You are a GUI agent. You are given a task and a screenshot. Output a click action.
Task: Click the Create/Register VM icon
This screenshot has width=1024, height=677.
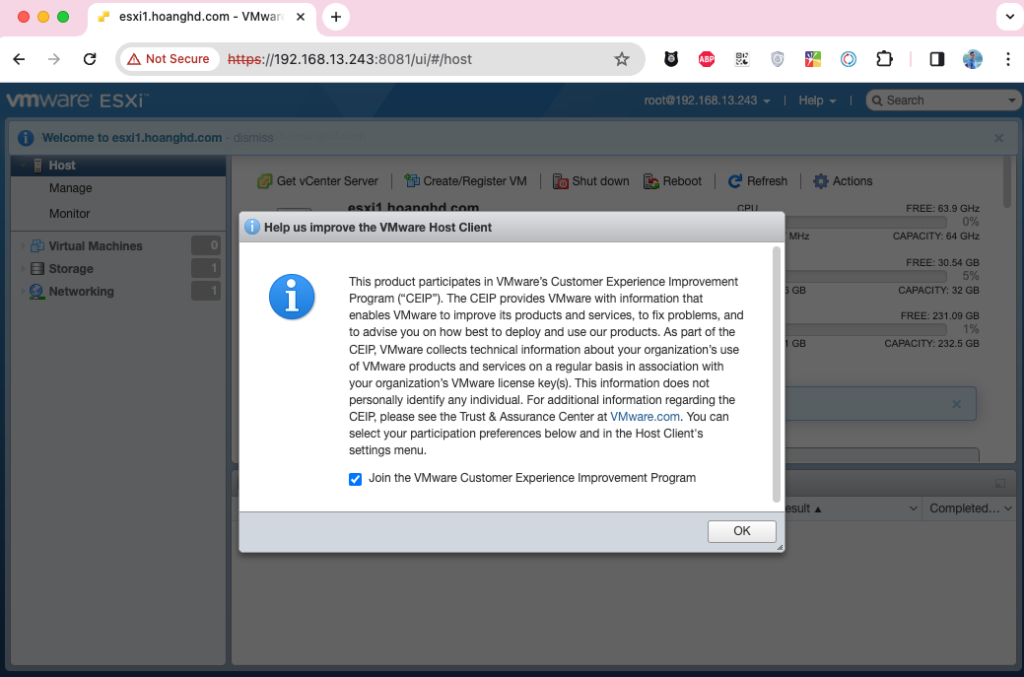click(x=411, y=181)
